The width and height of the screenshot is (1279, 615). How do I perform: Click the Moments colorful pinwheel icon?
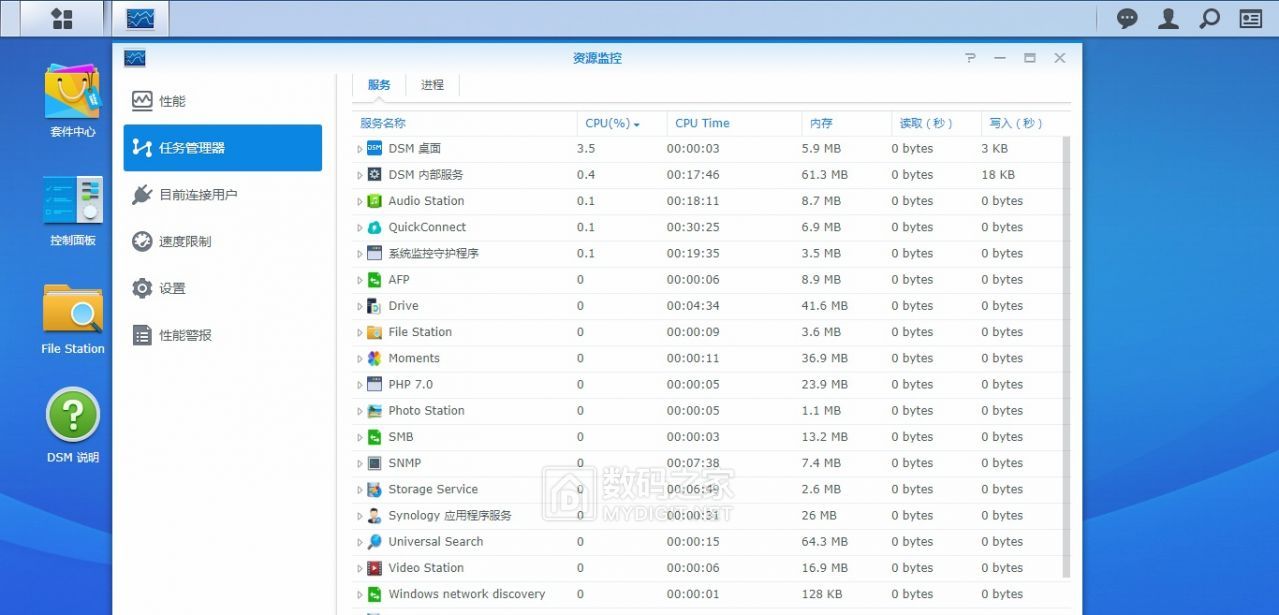pos(374,358)
